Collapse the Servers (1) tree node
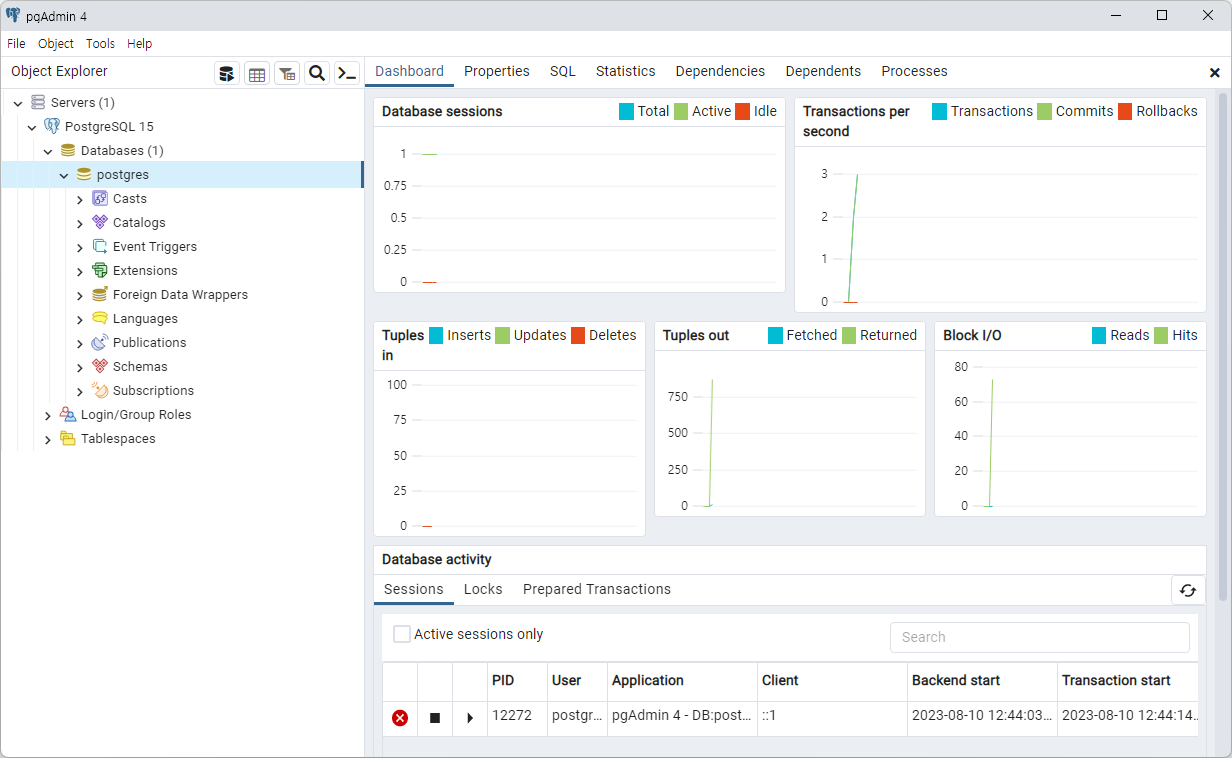The image size is (1232, 758). [x=18, y=103]
